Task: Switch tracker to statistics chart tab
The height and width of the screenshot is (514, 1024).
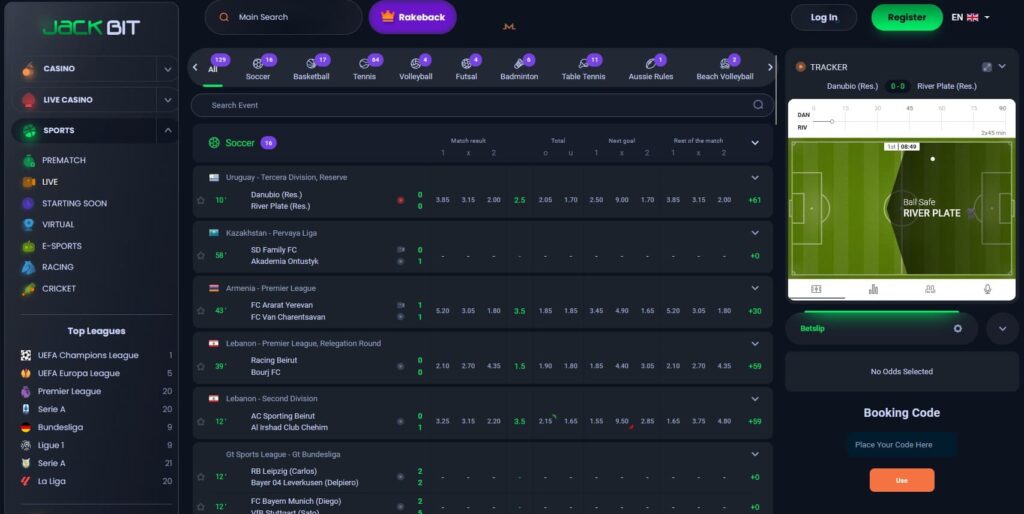Action: click(873, 289)
